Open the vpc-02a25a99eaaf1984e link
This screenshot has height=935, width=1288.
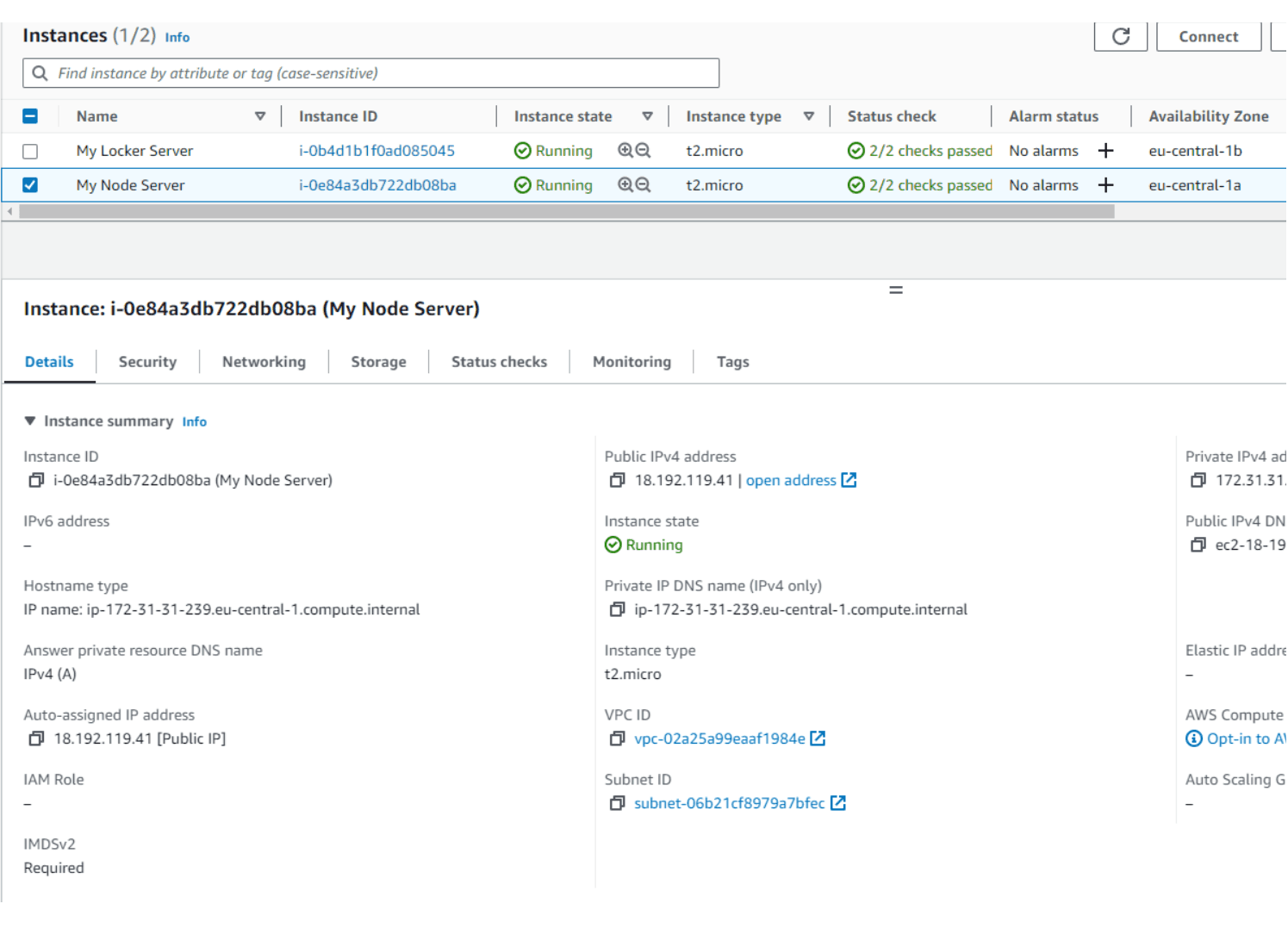point(719,739)
